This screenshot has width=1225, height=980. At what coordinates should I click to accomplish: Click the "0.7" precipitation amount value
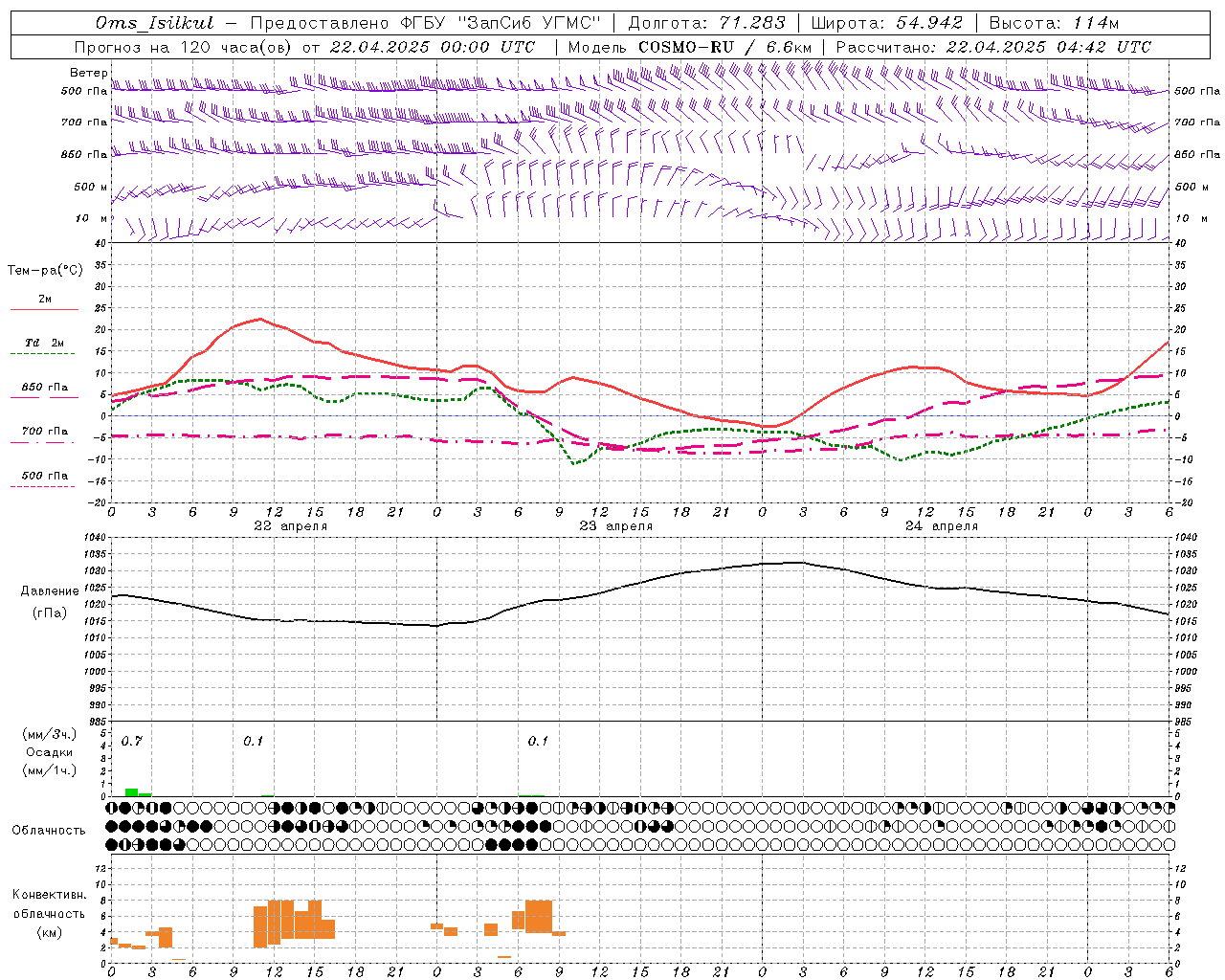(131, 742)
